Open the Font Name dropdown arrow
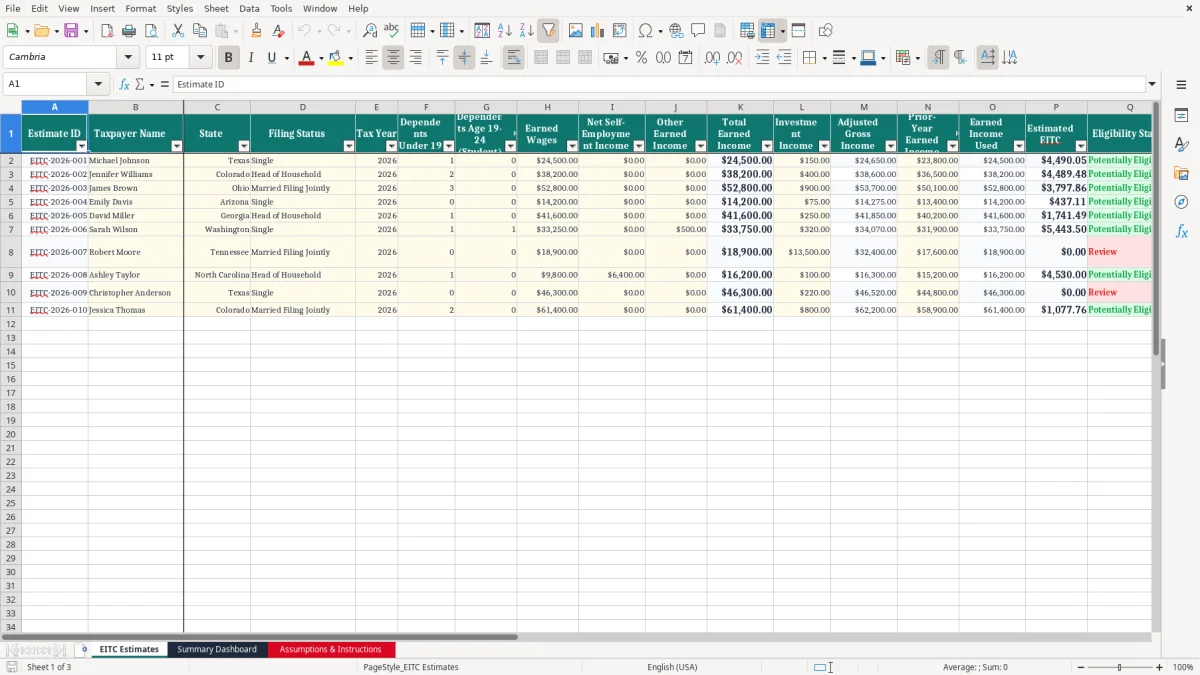Viewport: 1200px width, 675px height. (127, 57)
